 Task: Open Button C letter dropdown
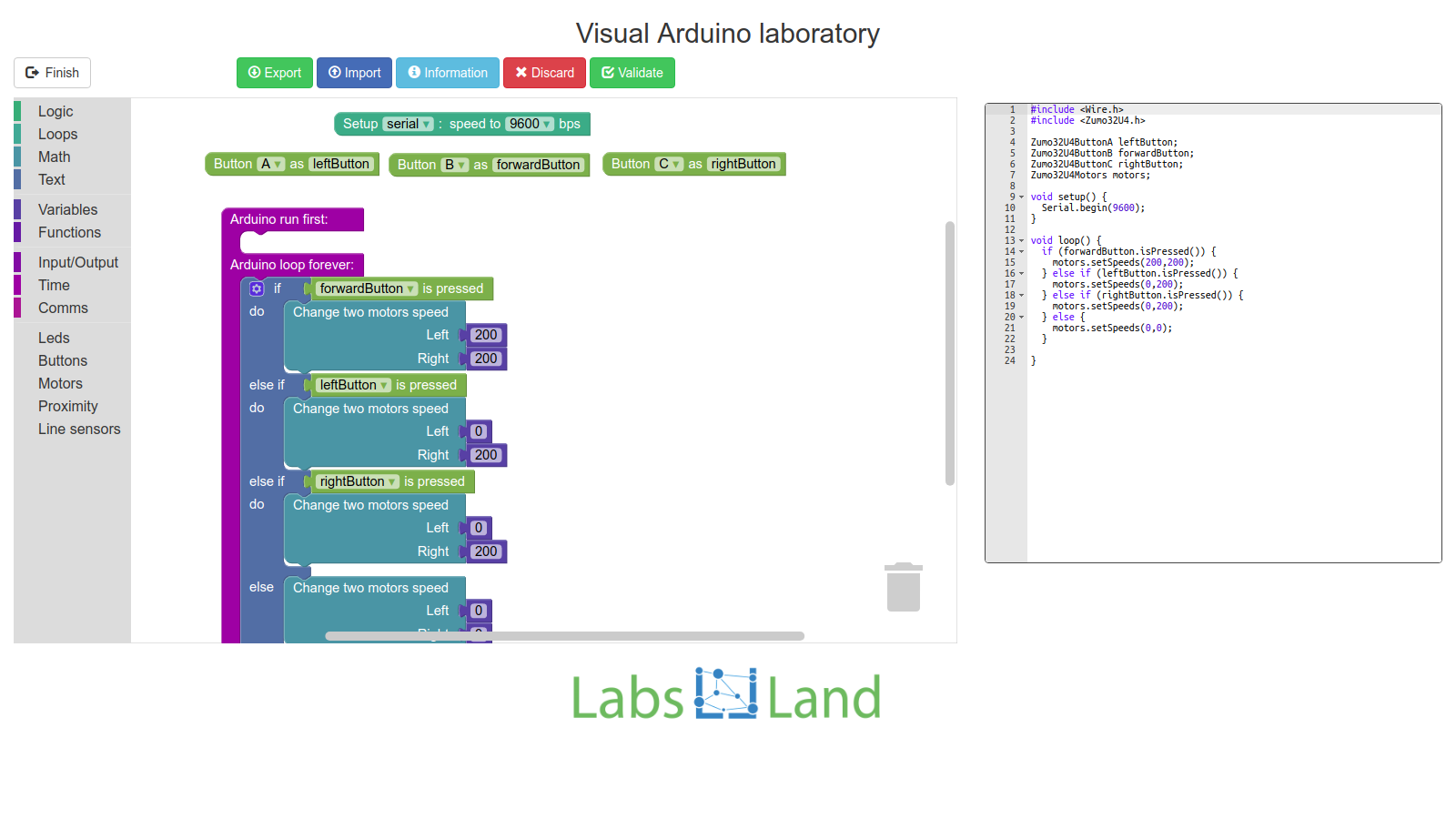coord(670,164)
